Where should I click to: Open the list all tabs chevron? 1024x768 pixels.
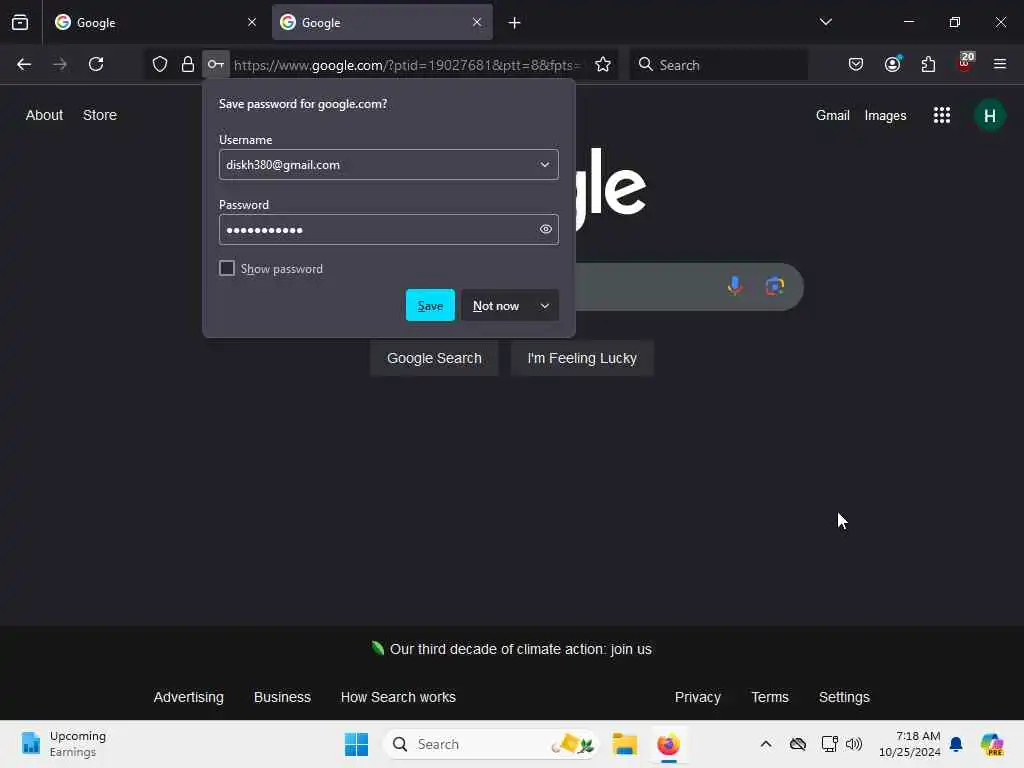[825, 22]
